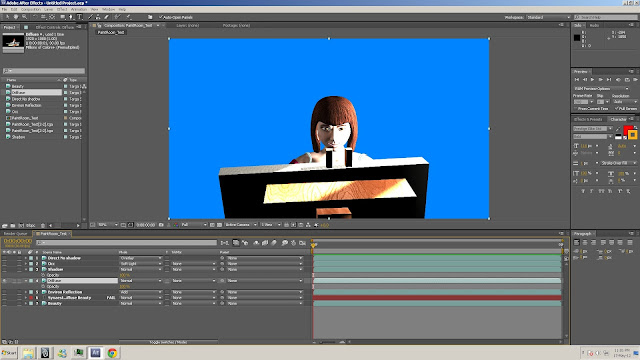Select the Horizontal Type tool
The image size is (640, 360).
[x=79, y=17]
